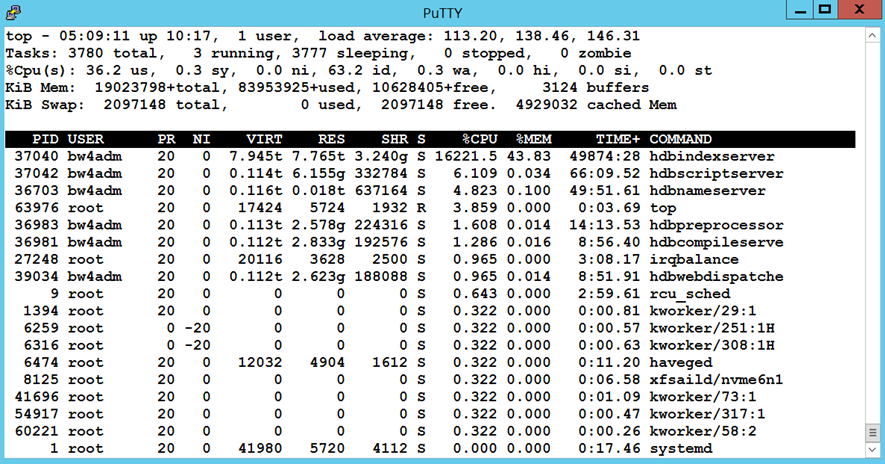Click PID 37042 of hdbscriptserver
The image size is (885, 464).
pos(37,174)
